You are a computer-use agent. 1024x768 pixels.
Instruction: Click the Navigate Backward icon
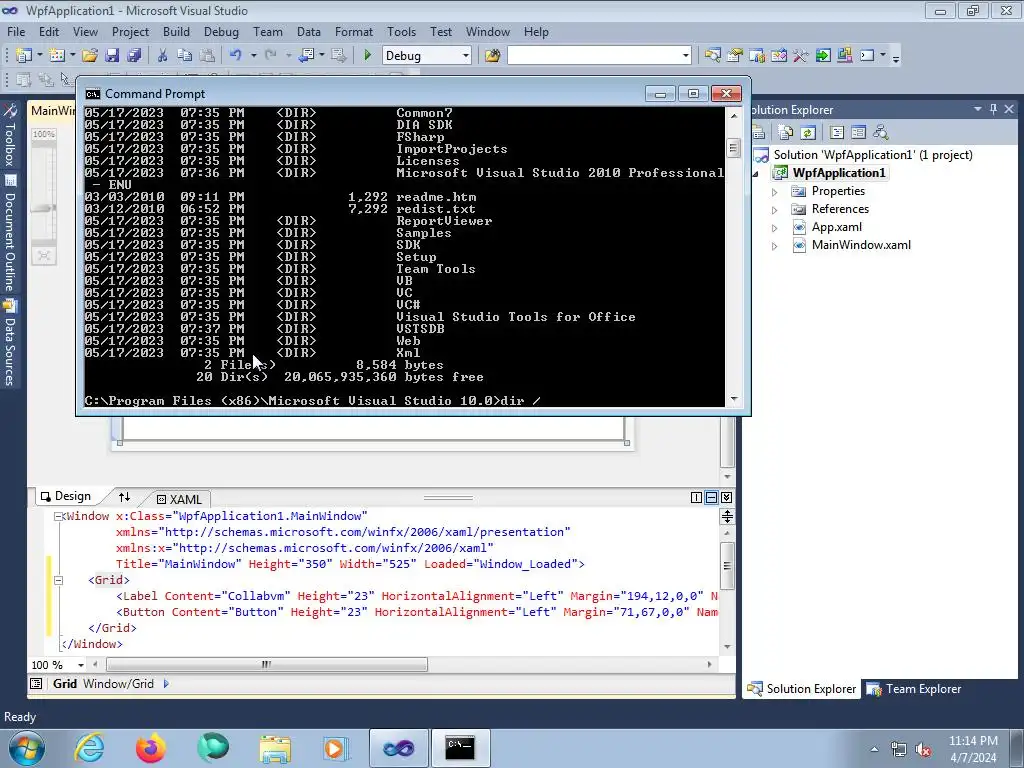[x=306, y=56]
